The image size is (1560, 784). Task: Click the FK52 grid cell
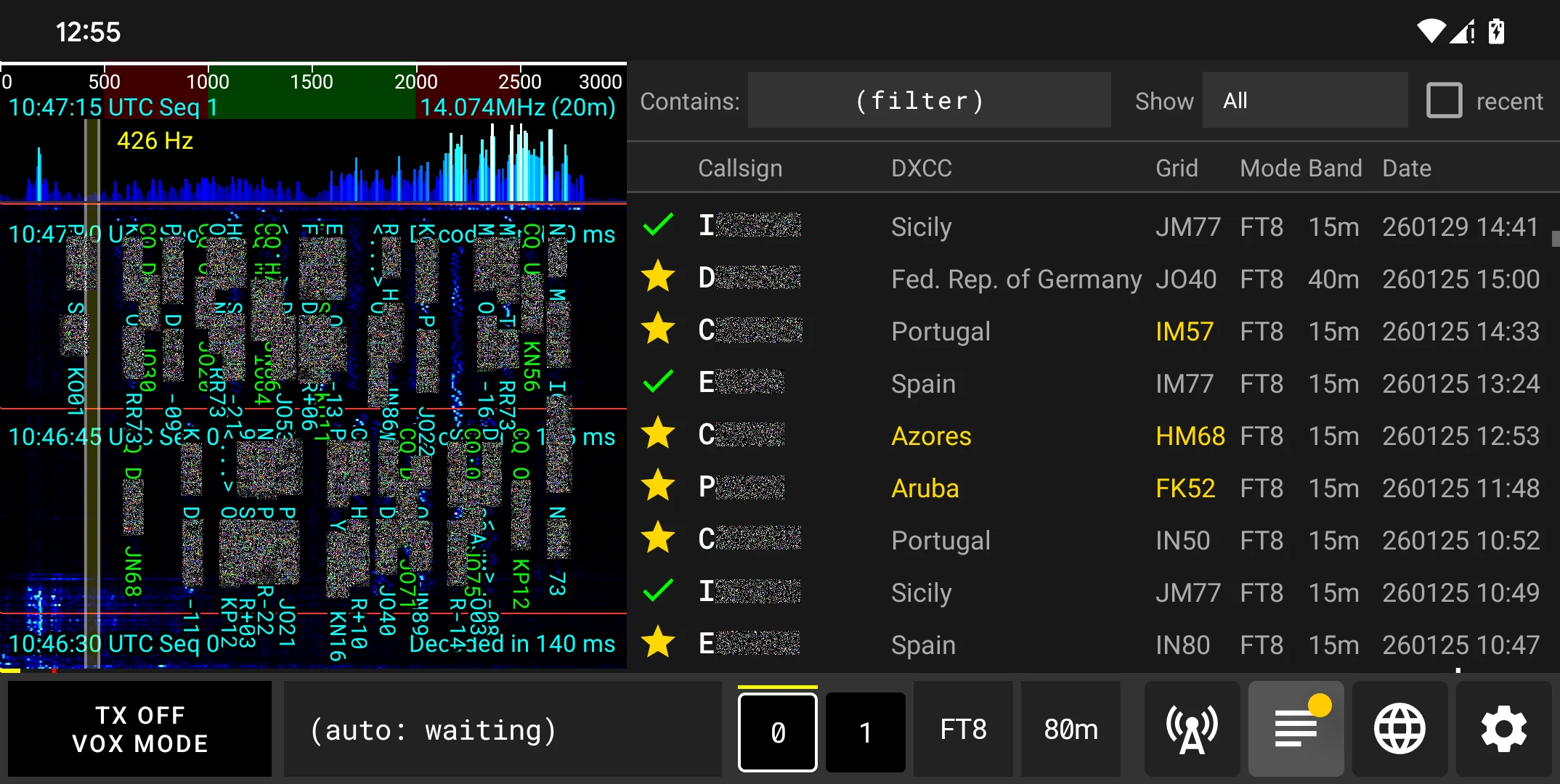point(1185,488)
